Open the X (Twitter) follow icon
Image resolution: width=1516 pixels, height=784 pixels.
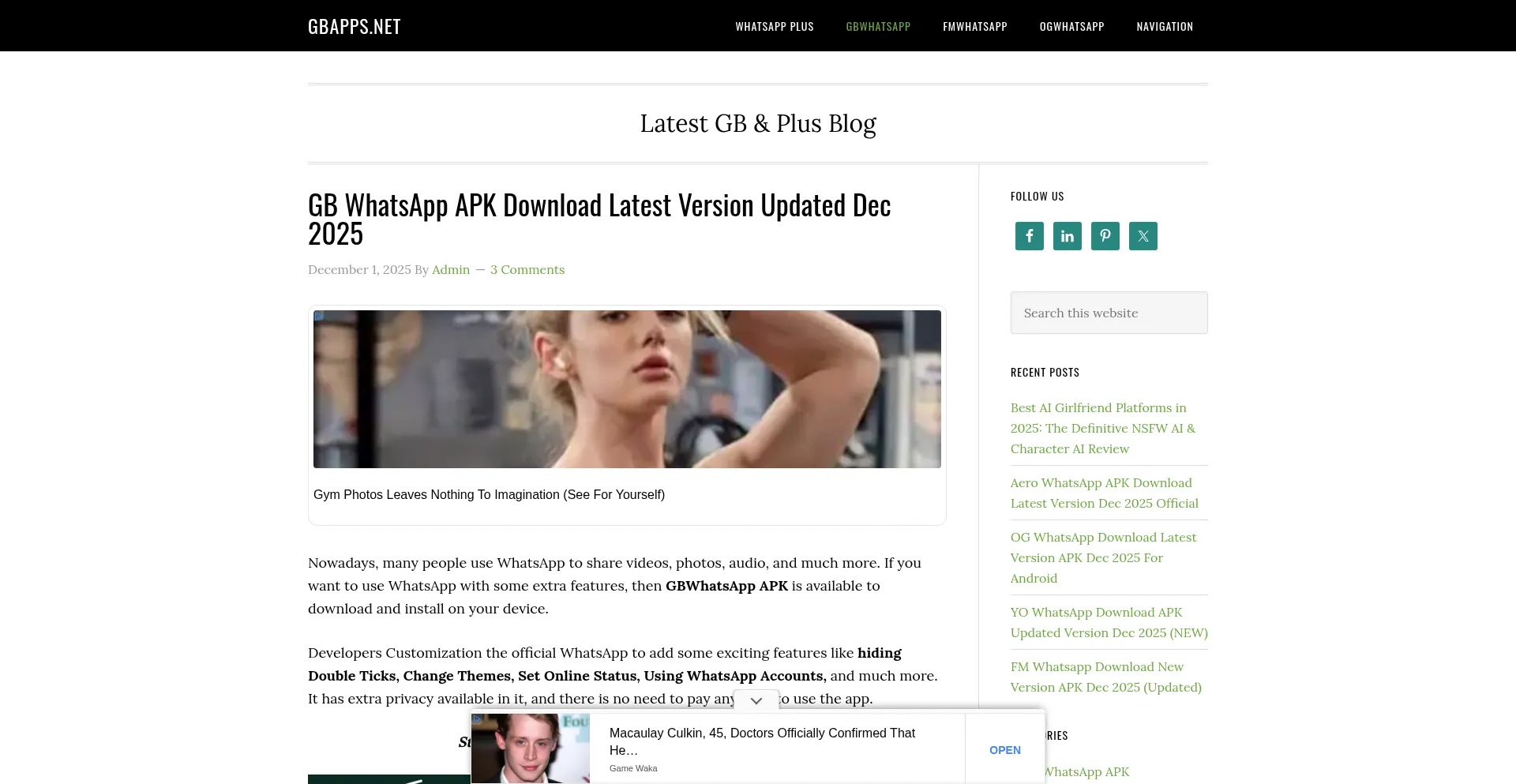pyautogui.click(x=1143, y=236)
